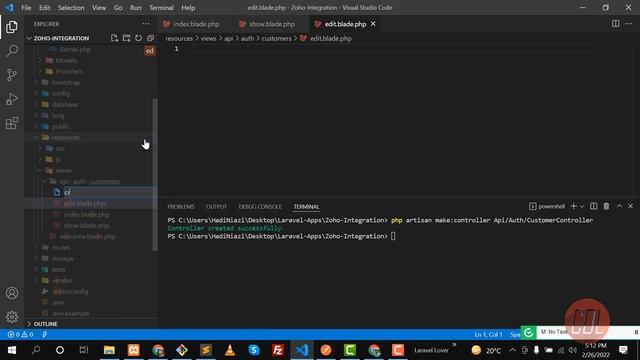Open the Accounts menu icon
Screen dimensions: 640x360
tap(12, 293)
